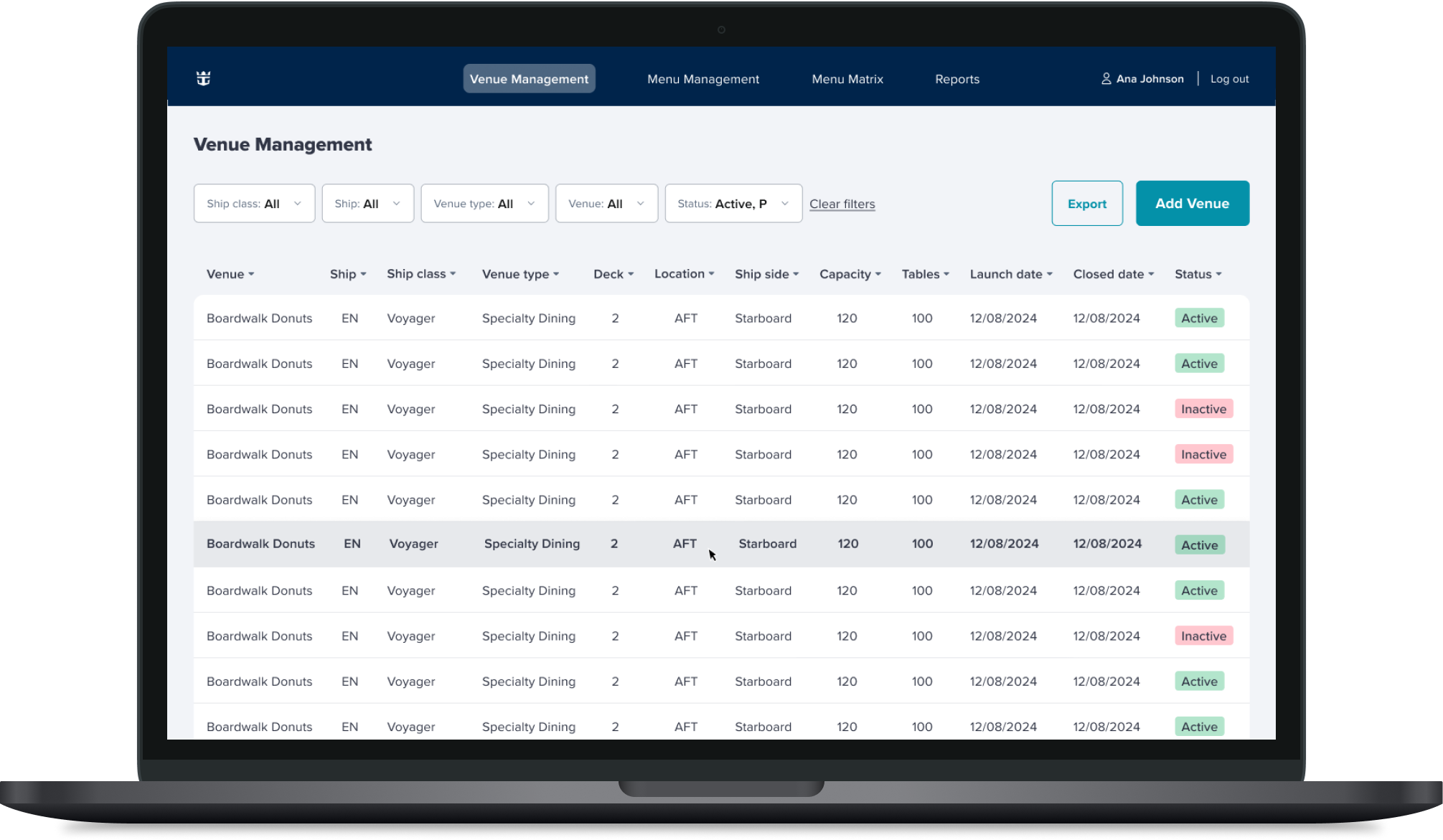1443x840 pixels.
Task: Sort by the Venue column arrow
Action: pyautogui.click(x=251, y=275)
